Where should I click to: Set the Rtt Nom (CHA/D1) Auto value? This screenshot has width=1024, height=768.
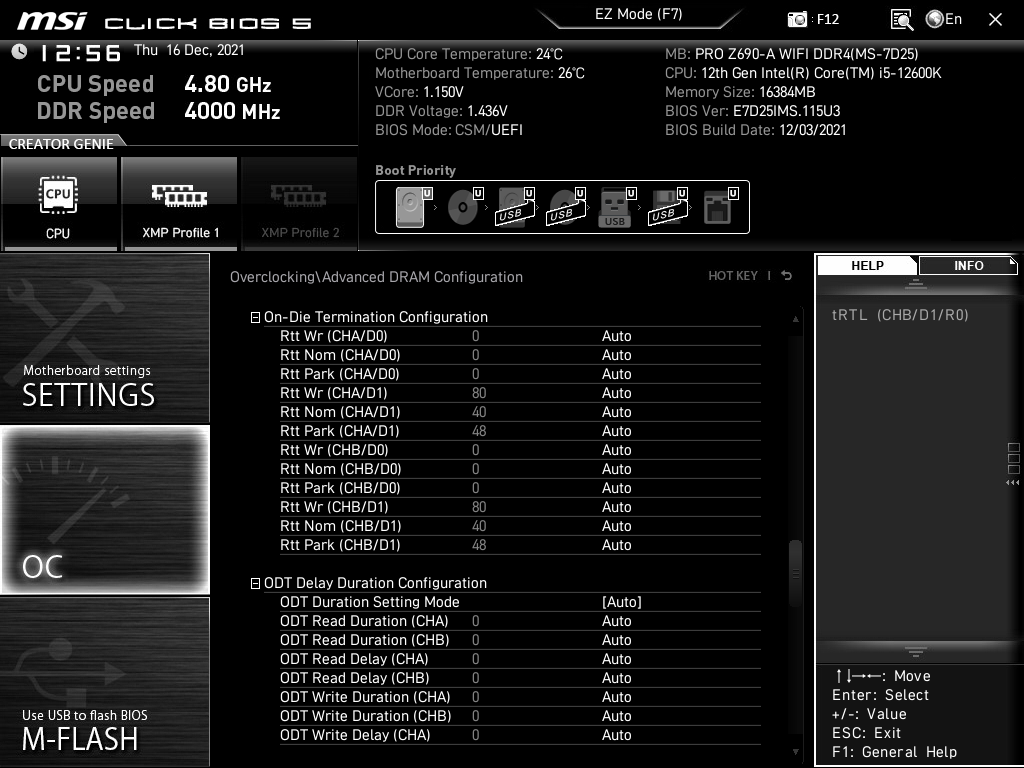click(x=616, y=412)
